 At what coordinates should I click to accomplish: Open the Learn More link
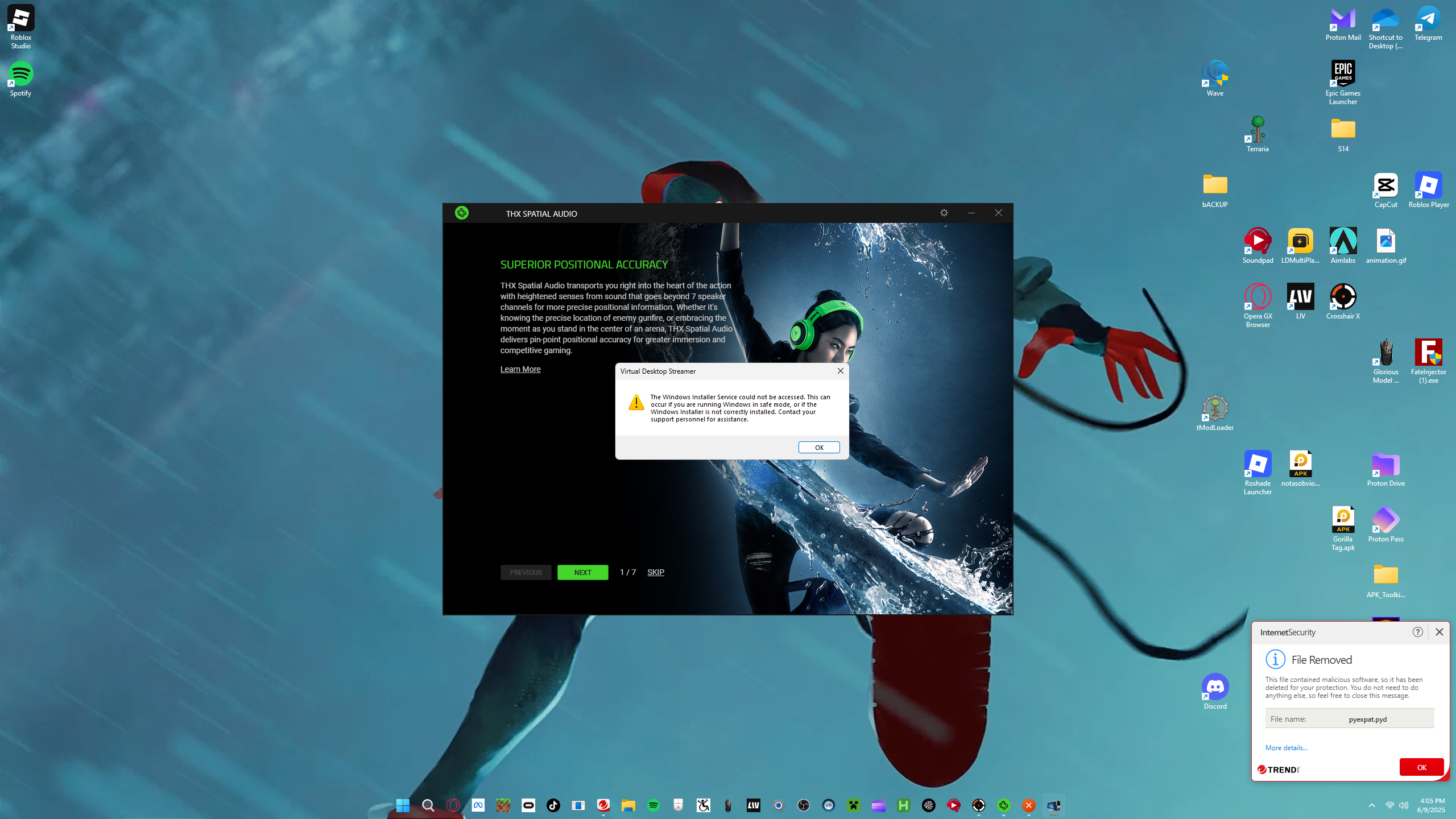pos(520,369)
